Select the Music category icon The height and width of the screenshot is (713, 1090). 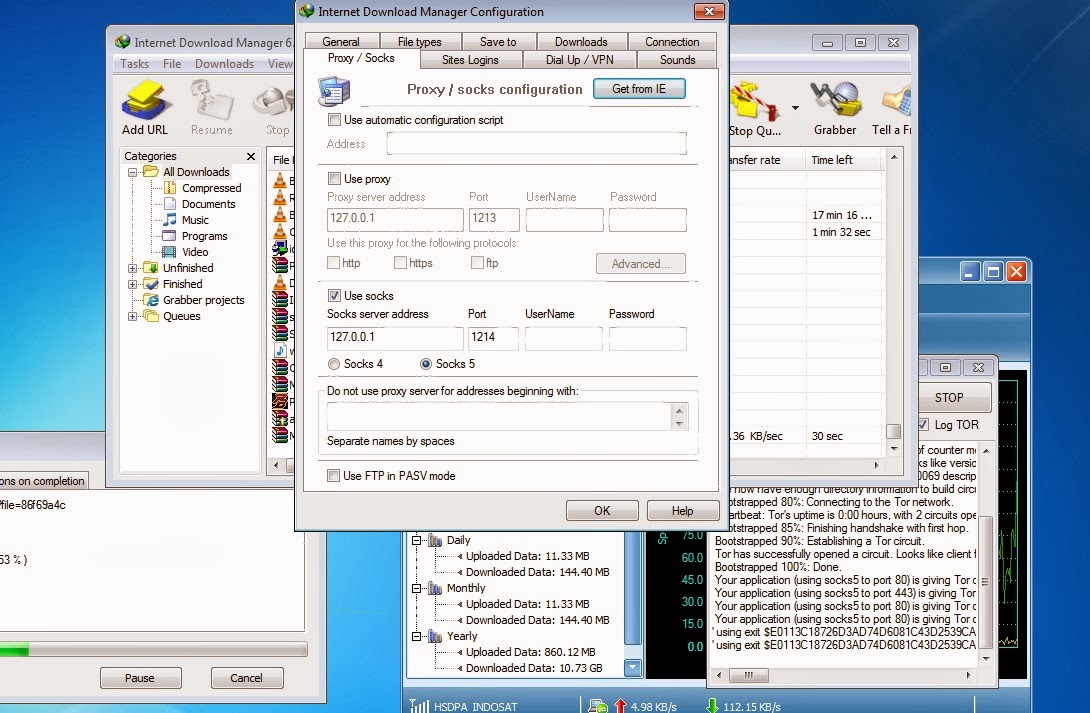tap(170, 220)
